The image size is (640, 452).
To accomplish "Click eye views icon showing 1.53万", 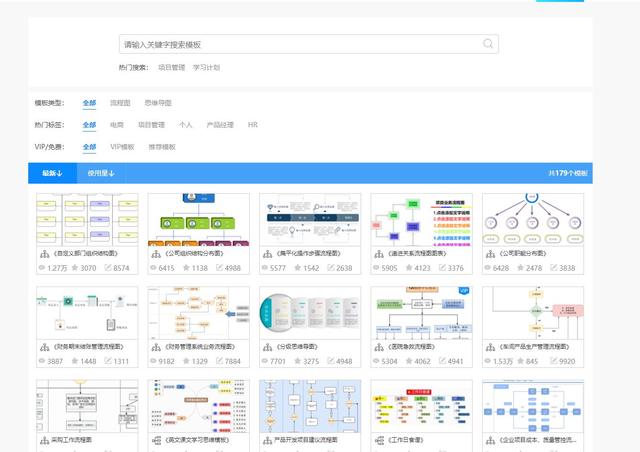I will (x=487, y=361).
